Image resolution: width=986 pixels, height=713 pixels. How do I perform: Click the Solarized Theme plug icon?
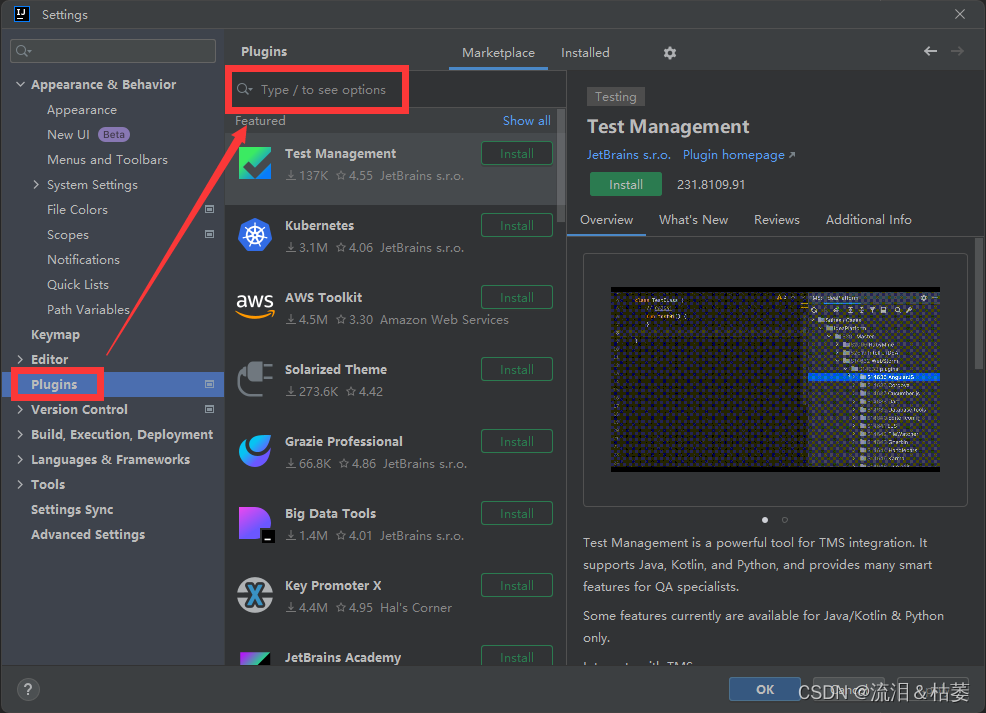(x=255, y=379)
